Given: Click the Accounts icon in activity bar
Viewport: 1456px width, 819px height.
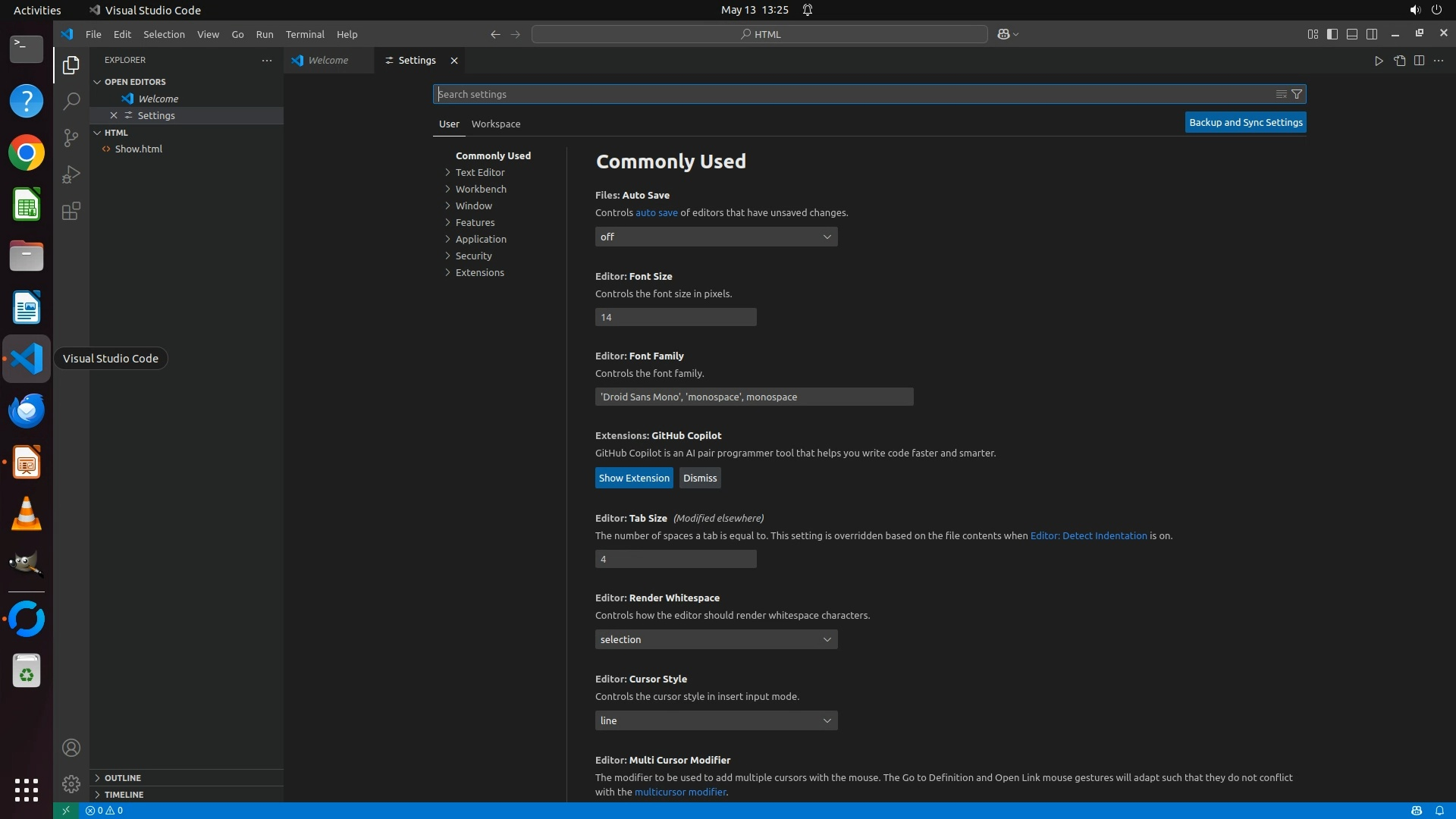Looking at the screenshot, I should pyautogui.click(x=71, y=748).
